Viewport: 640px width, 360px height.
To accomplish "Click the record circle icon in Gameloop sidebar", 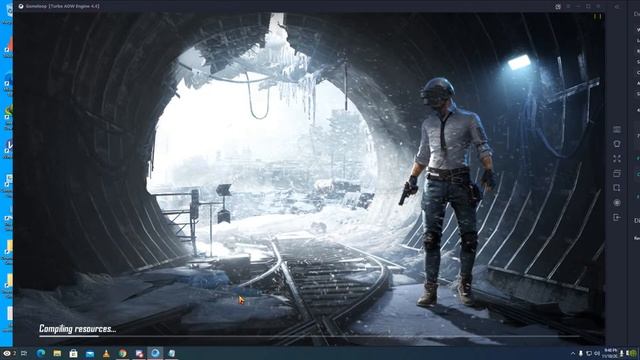I will pyautogui.click(x=617, y=203).
